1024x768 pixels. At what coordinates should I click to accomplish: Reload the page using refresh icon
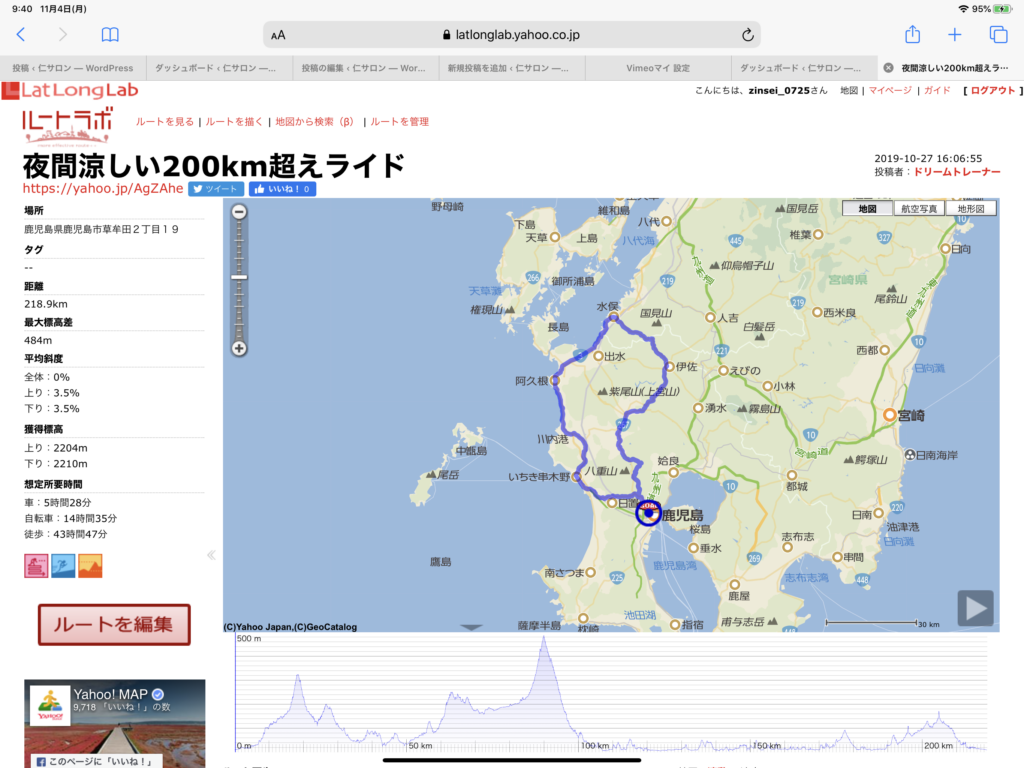pos(747,35)
